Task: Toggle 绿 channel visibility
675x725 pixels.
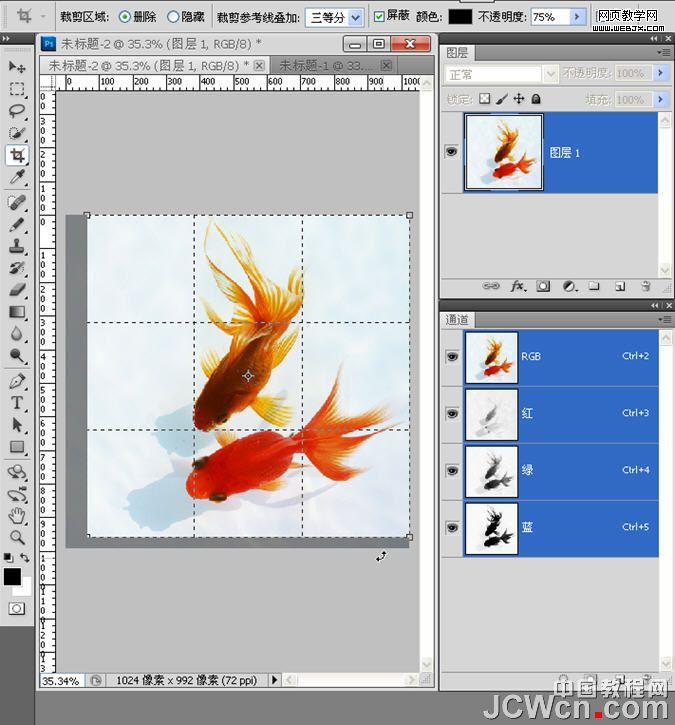Action: (x=452, y=471)
